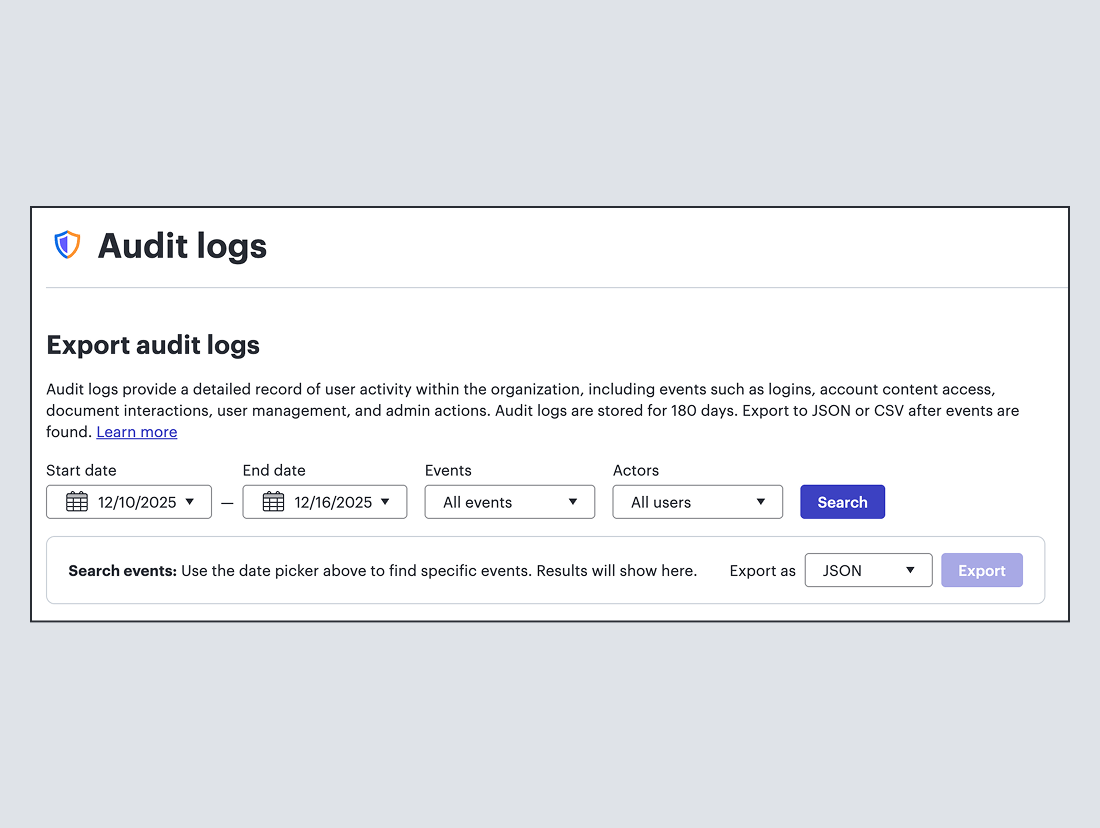Click the Audit logs page title

click(182, 246)
